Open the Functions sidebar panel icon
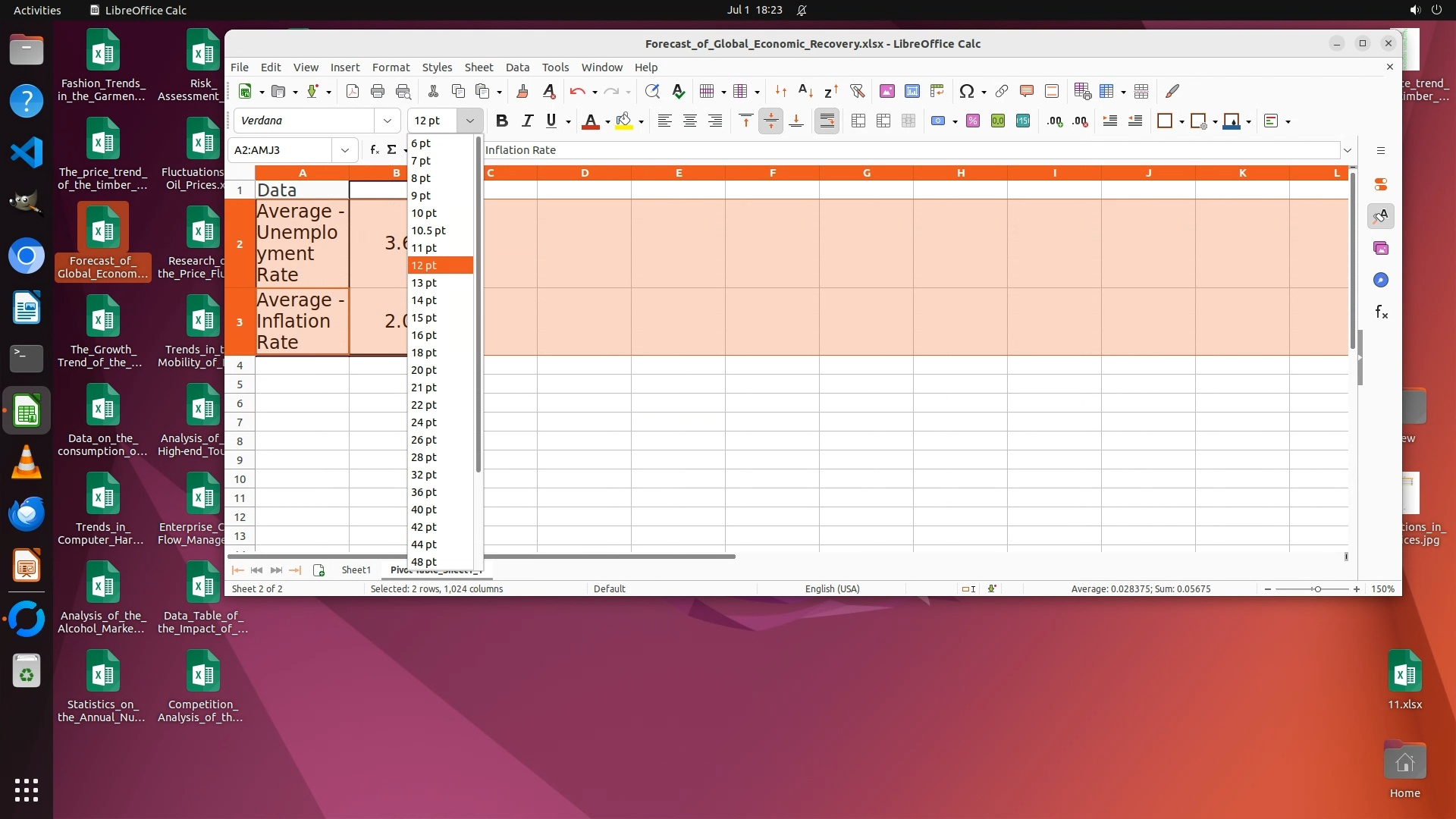Screen dimensions: 1456x819 pos(1381,312)
